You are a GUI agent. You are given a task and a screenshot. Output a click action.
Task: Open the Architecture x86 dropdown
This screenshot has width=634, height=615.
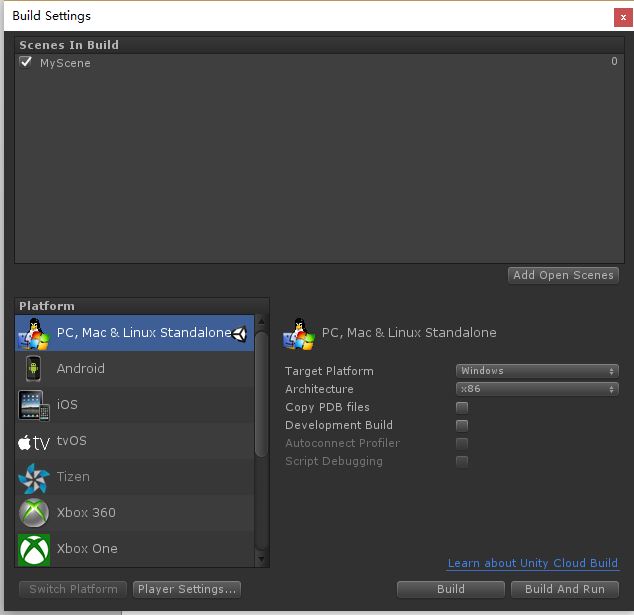[x=537, y=389]
